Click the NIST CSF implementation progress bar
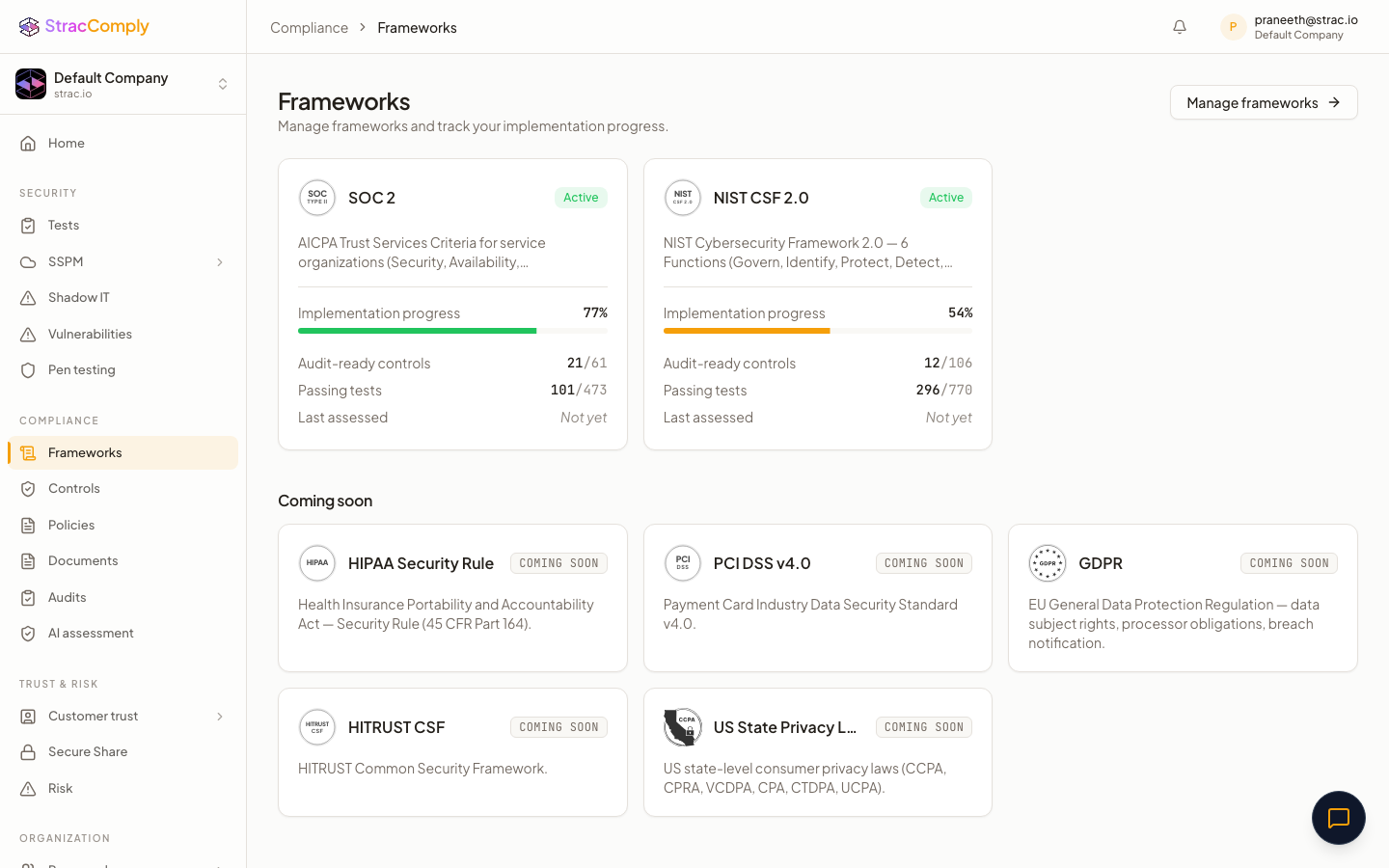The height and width of the screenshot is (868, 1389). [x=818, y=331]
